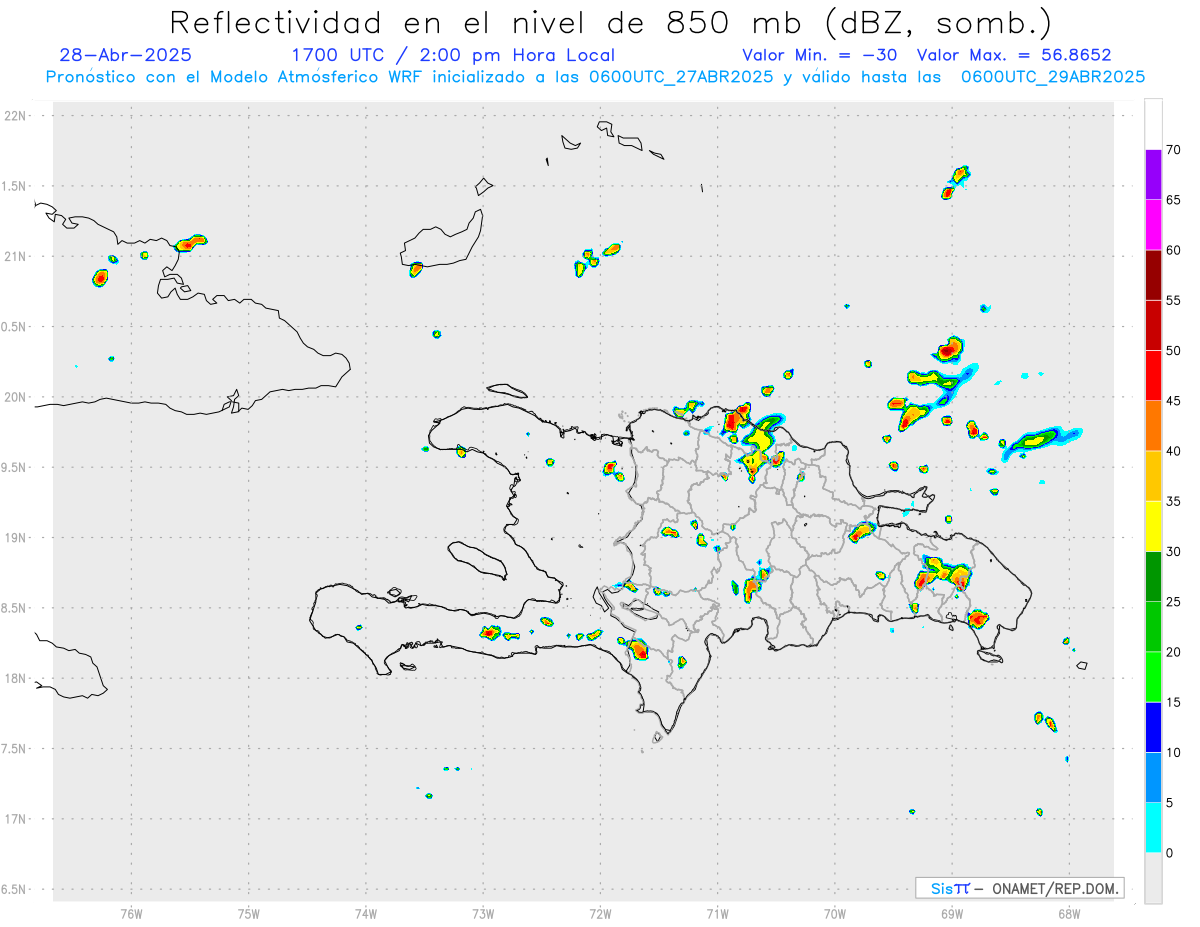
Task: Click the "72W" longitude label
Action: pos(600,913)
